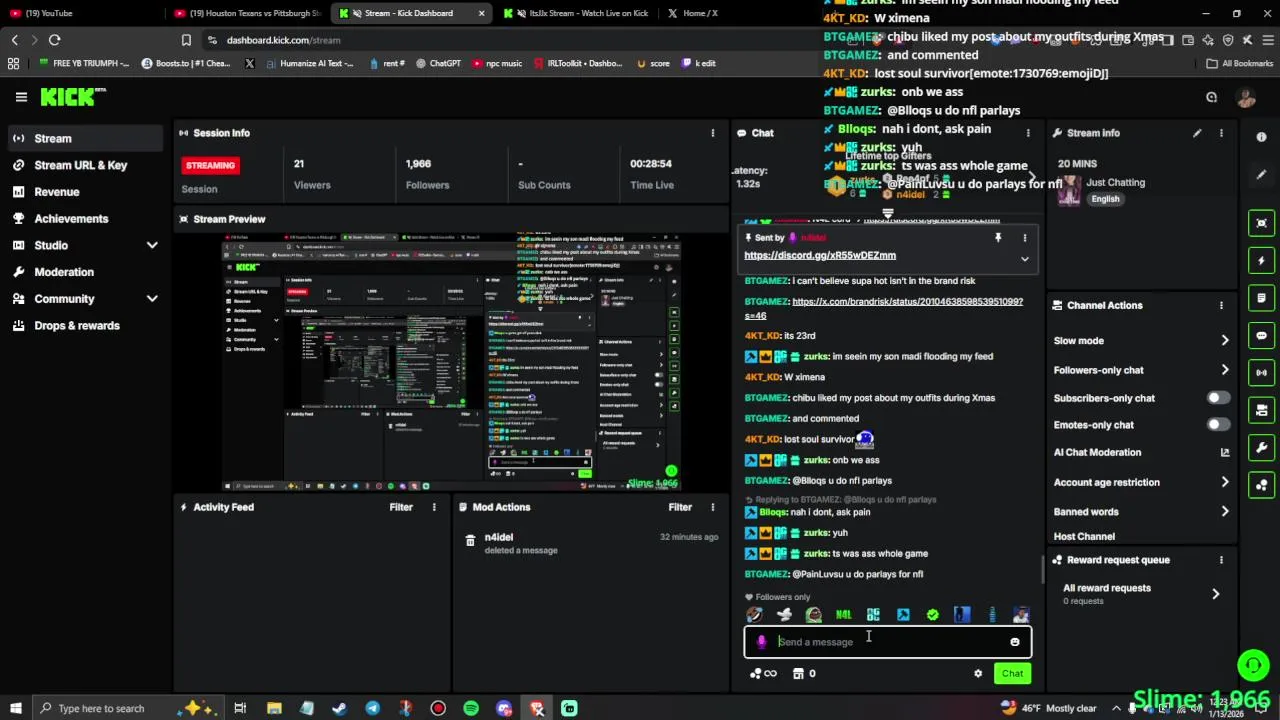Click the wrench icon in the right rail
This screenshot has width=1280, height=720.
[1262, 448]
